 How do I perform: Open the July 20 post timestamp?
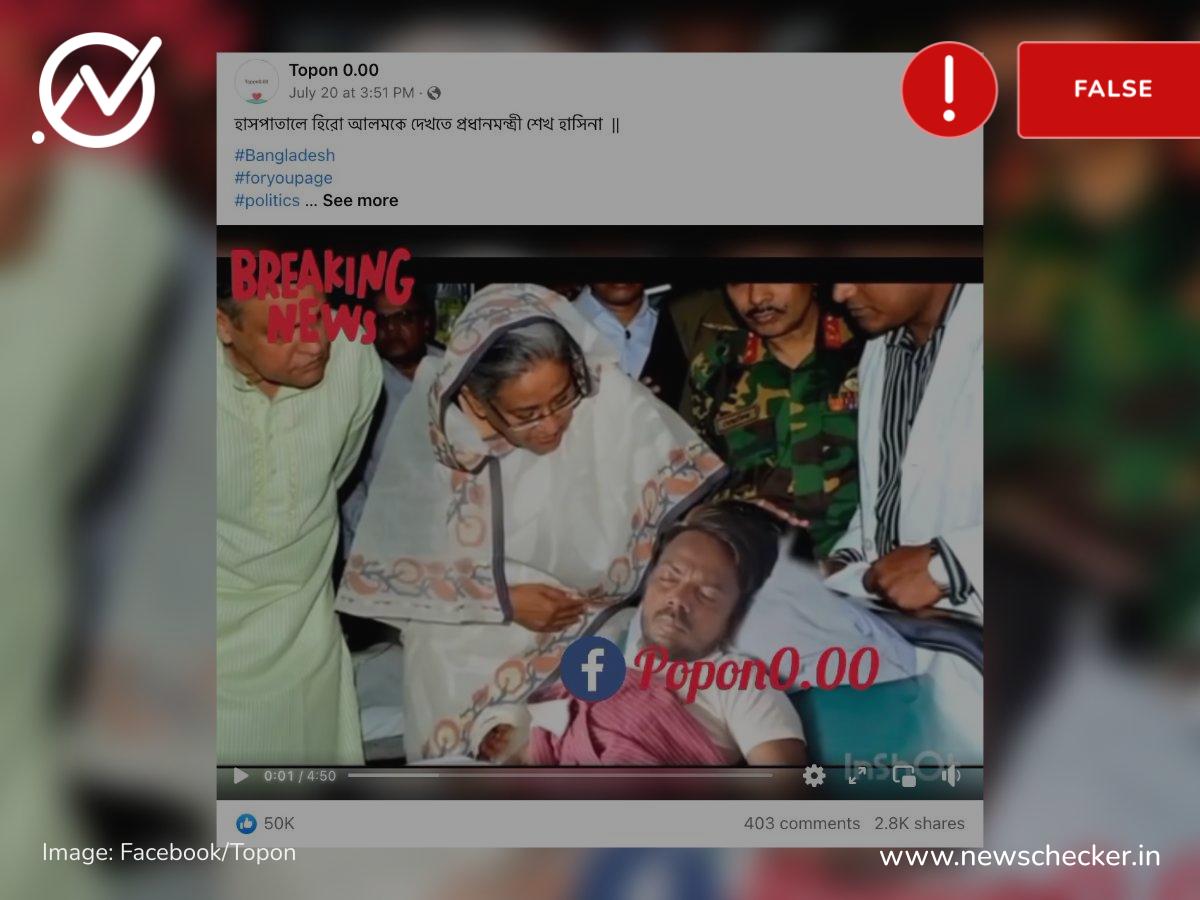coord(351,93)
